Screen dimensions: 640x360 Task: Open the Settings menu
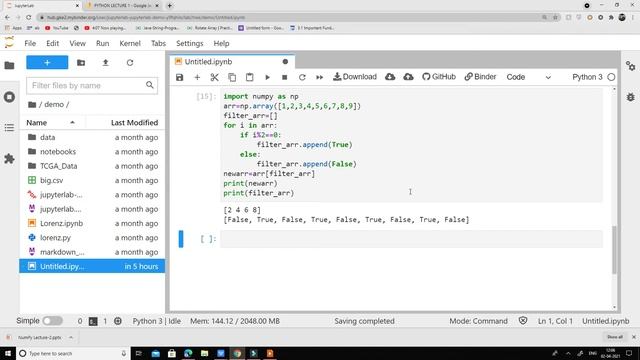coord(189,43)
